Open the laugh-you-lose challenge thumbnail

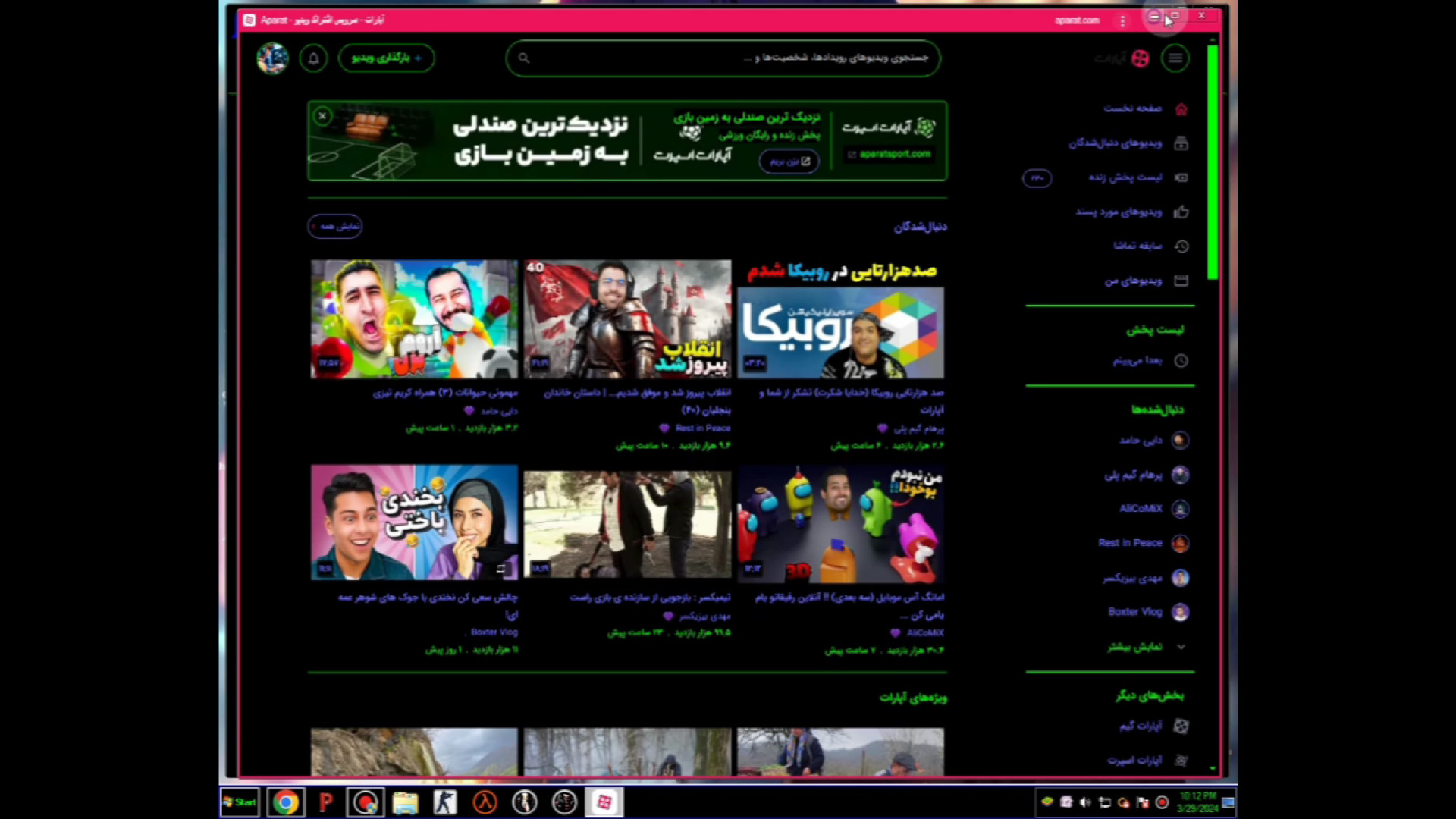(414, 524)
